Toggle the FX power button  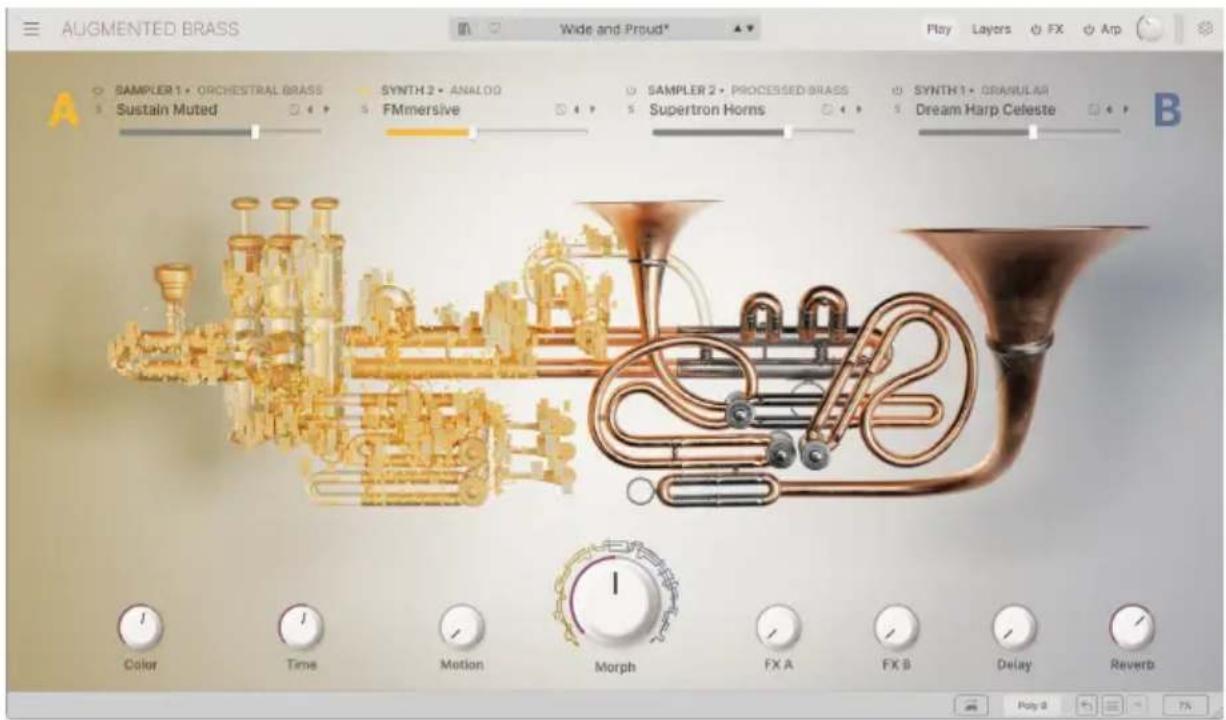coord(1036,30)
